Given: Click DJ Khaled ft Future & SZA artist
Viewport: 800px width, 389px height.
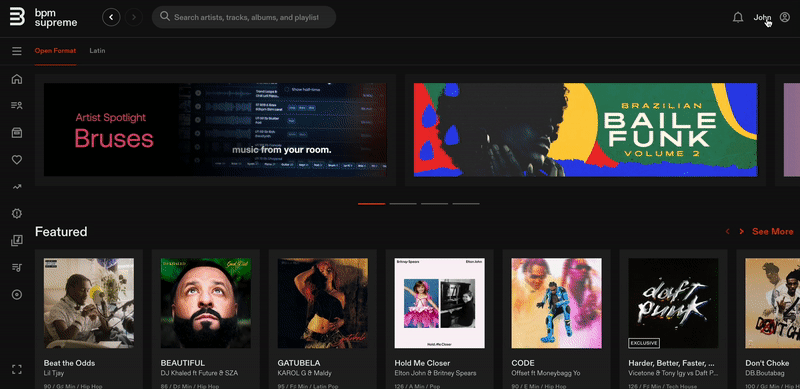Looking at the screenshot, I should (x=199, y=373).
